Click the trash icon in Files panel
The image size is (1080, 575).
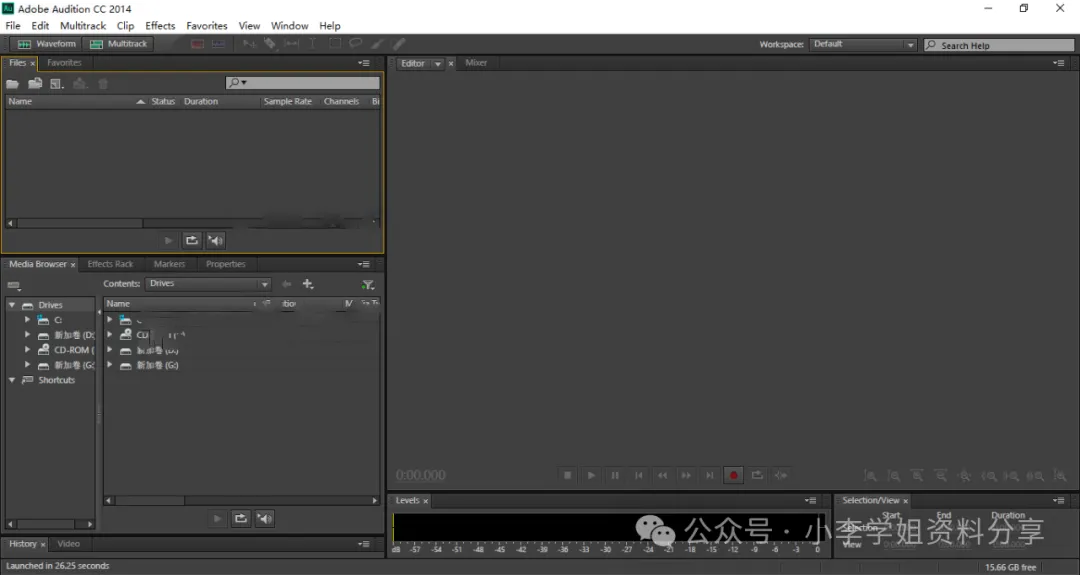(103, 84)
